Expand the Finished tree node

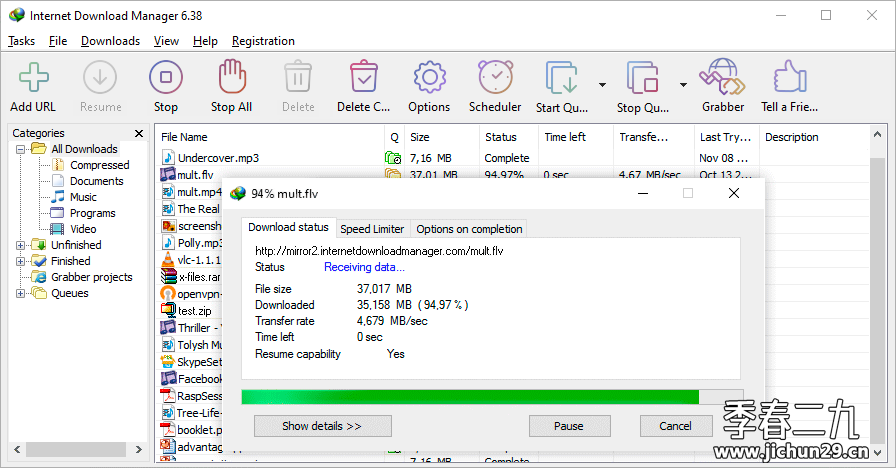click(x=21, y=261)
